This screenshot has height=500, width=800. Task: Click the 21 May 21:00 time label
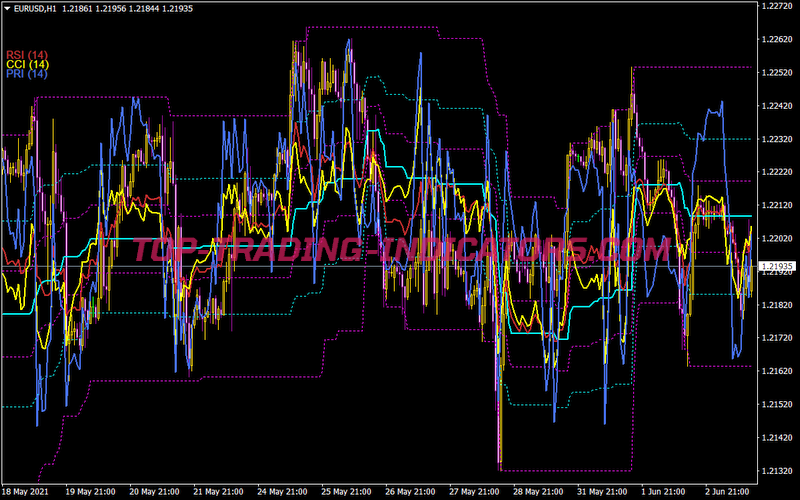click(x=218, y=492)
